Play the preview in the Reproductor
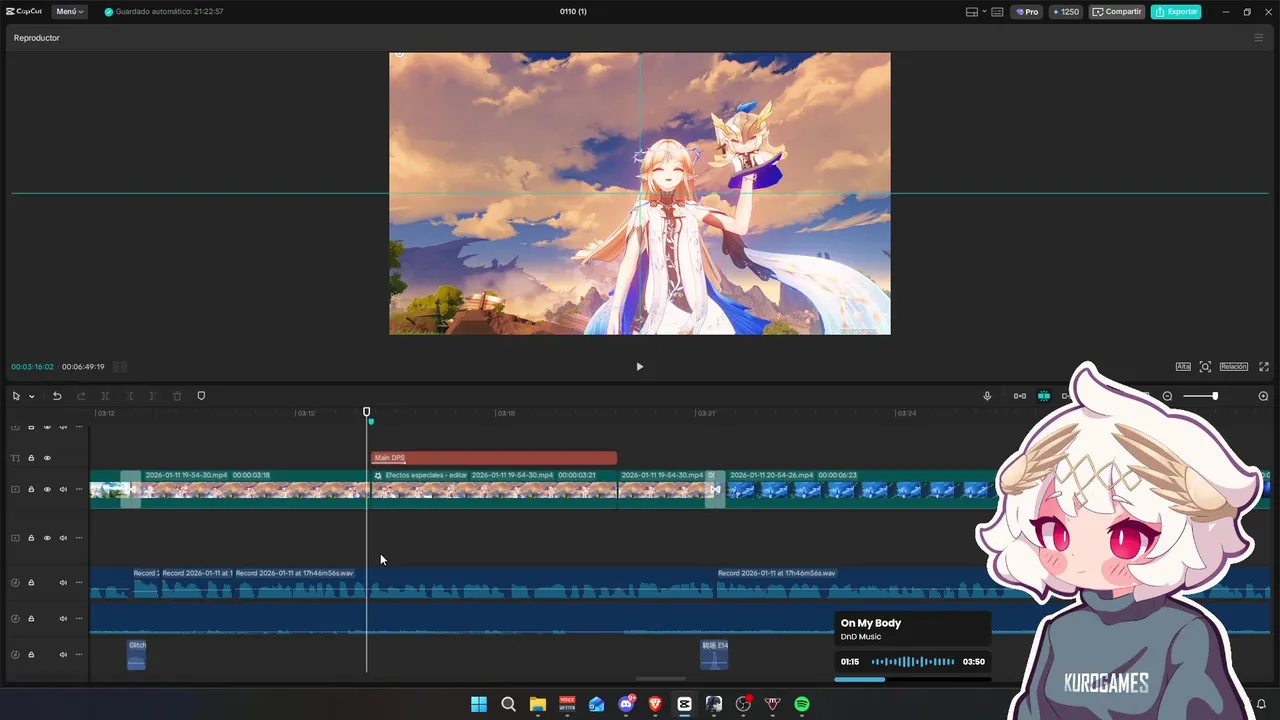Image resolution: width=1280 pixels, height=720 pixels. point(640,367)
